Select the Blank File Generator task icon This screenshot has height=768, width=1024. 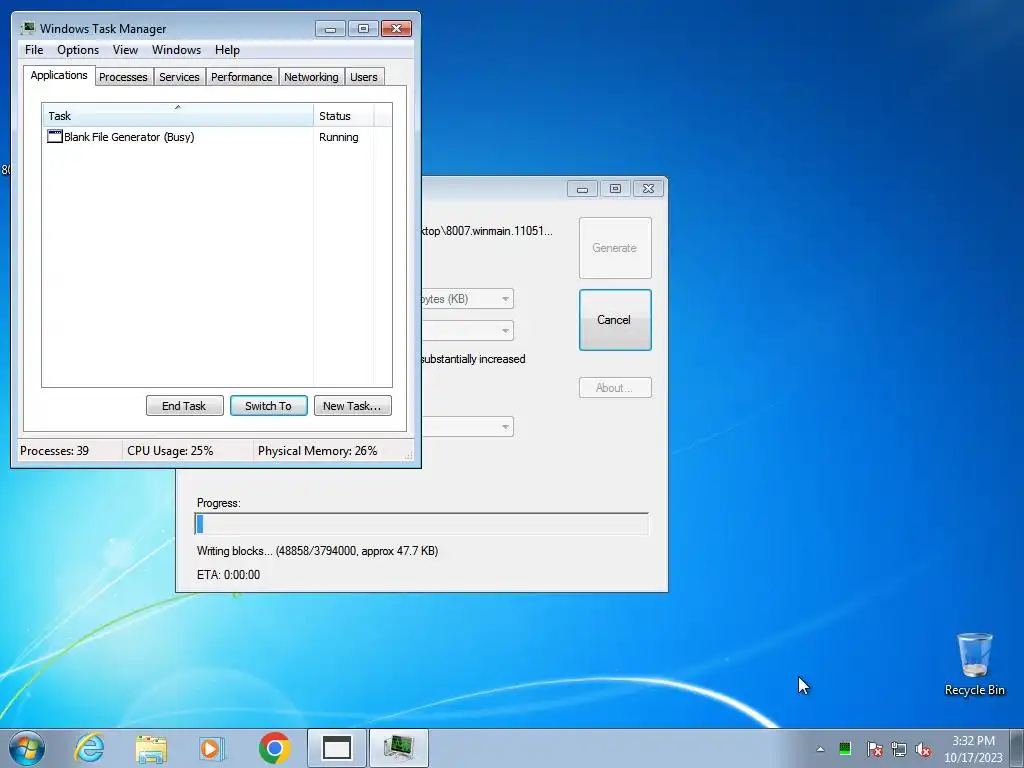click(x=55, y=136)
